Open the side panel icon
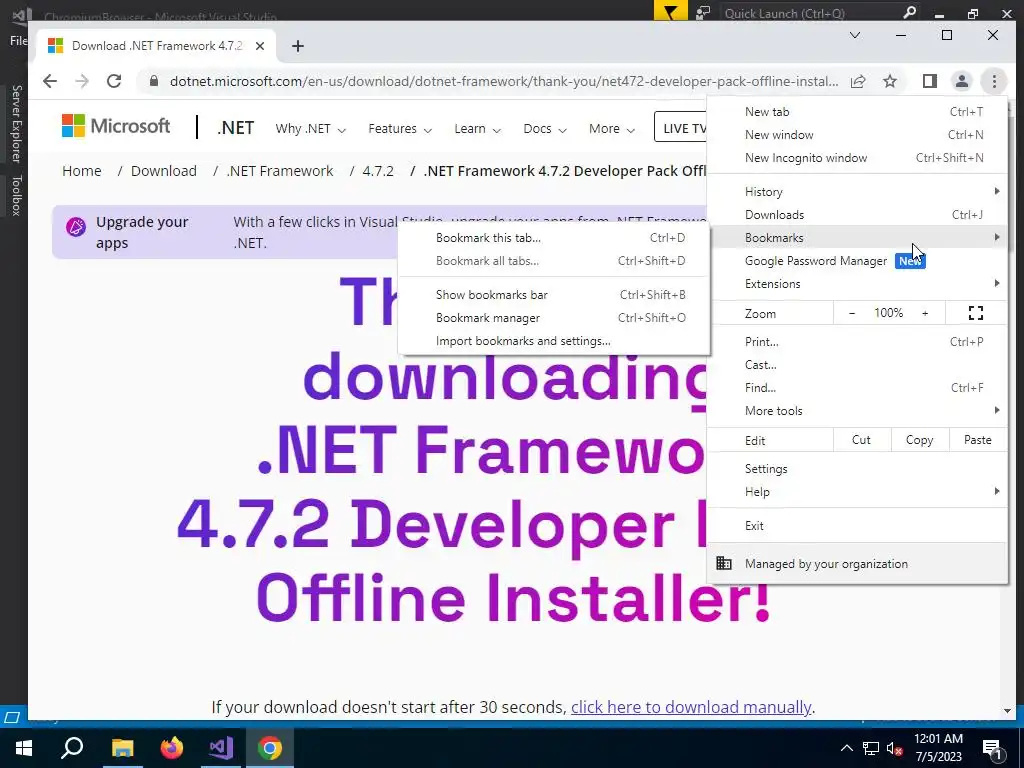1024x768 pixels. pyautogui.click(x=929, y=81)
